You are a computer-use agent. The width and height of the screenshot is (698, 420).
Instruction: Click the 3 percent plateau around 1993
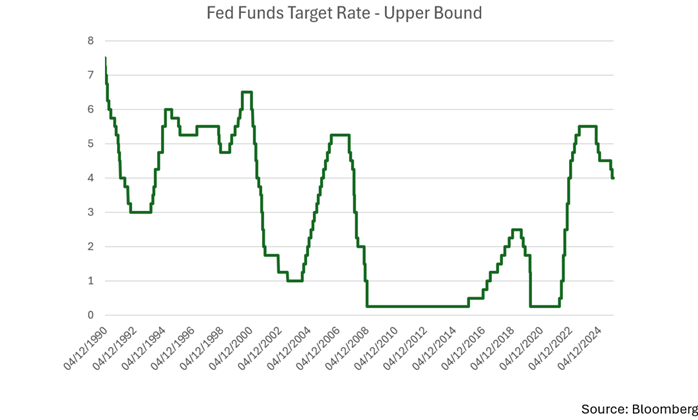(140, 212)
